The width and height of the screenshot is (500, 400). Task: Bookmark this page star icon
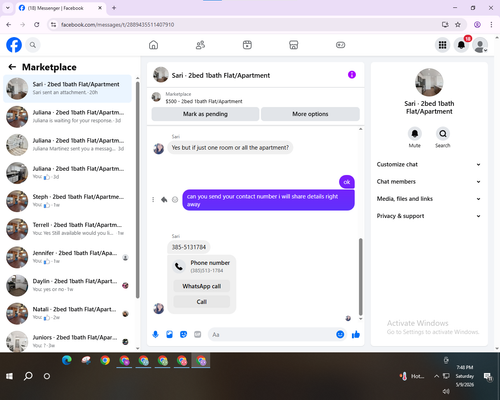click(458, 24)
